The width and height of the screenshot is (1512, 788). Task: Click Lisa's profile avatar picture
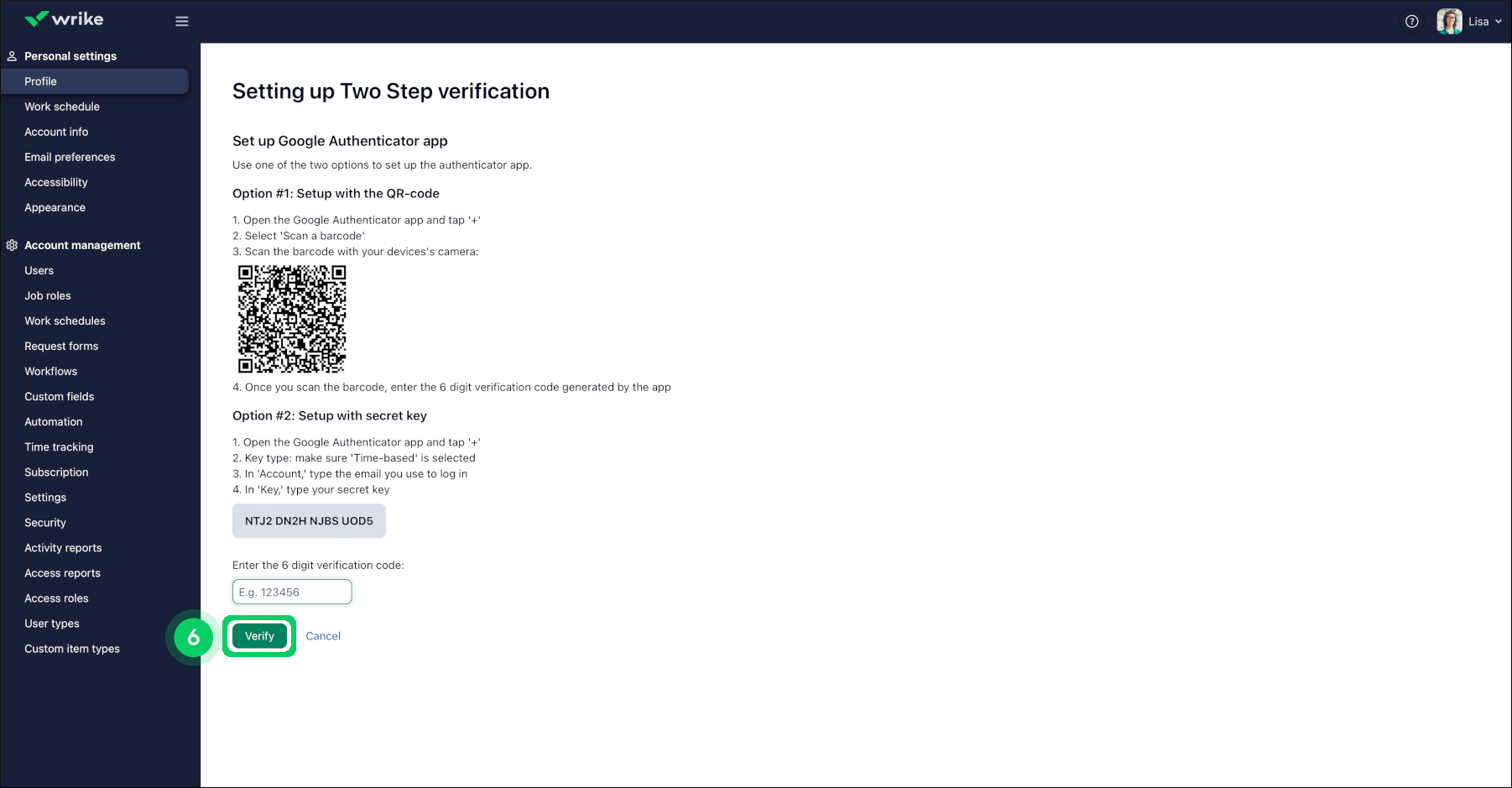point(1449,21)
